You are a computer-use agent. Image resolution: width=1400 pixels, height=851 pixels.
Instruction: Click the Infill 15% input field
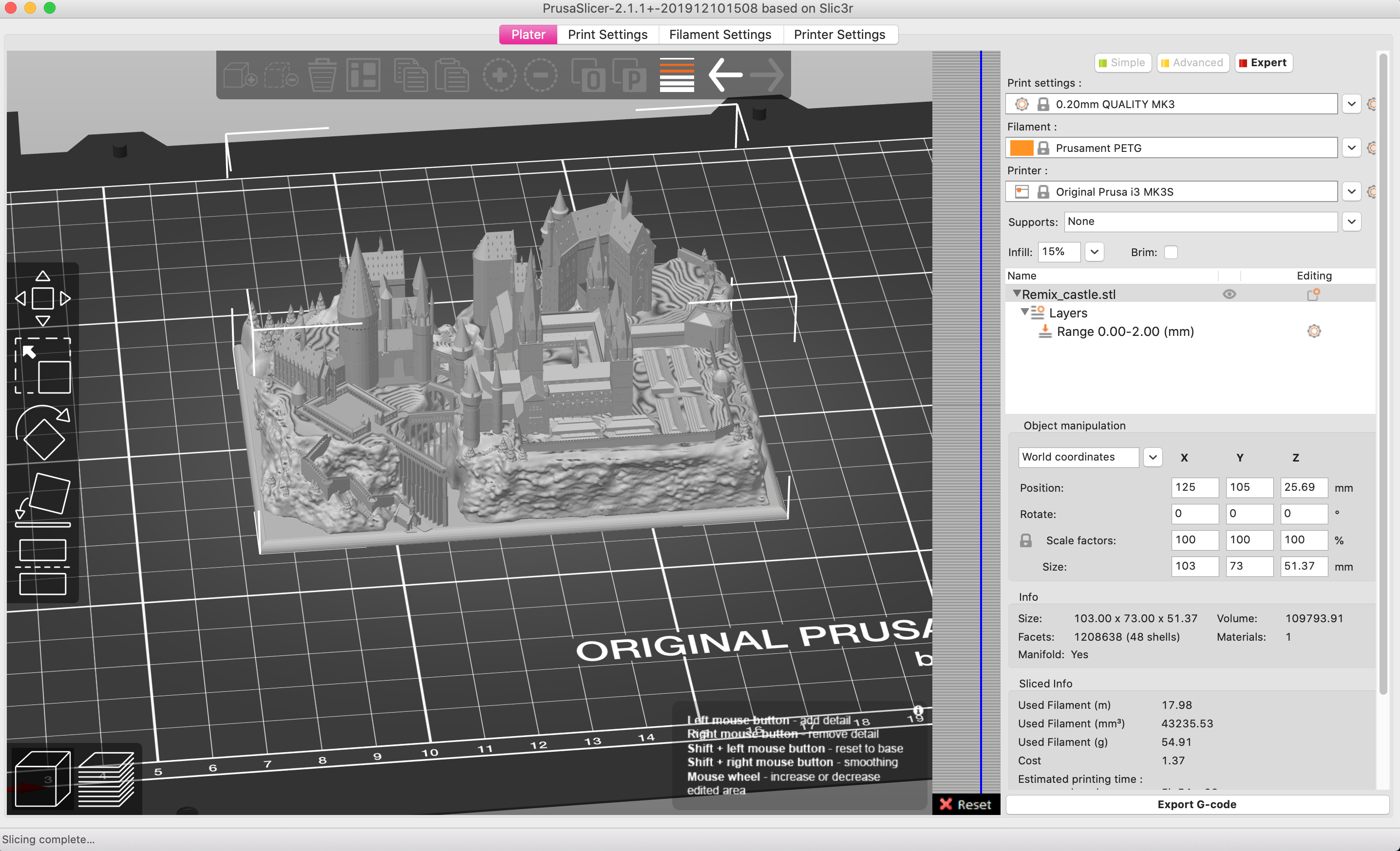[x=1059, y=252]
